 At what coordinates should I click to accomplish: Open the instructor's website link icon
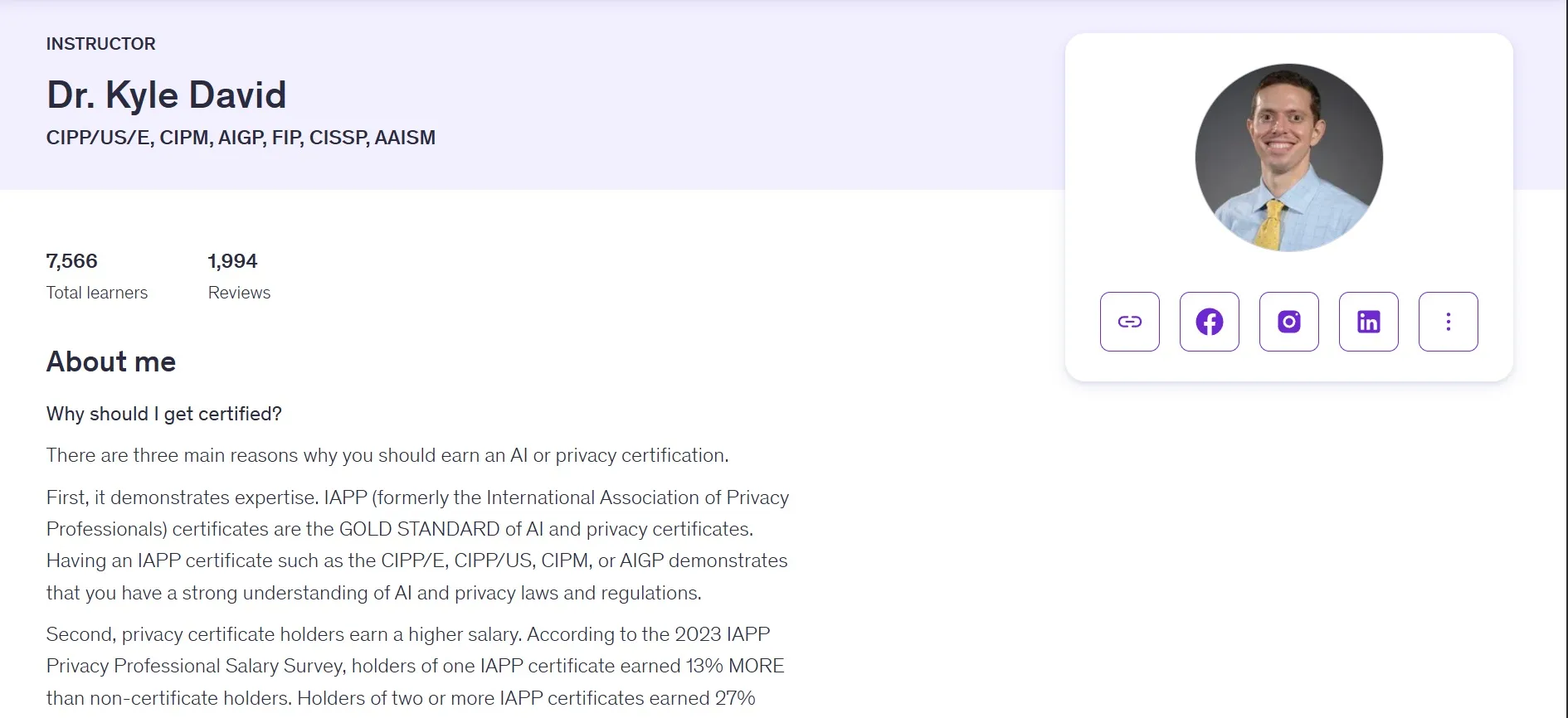[1129, 322]
